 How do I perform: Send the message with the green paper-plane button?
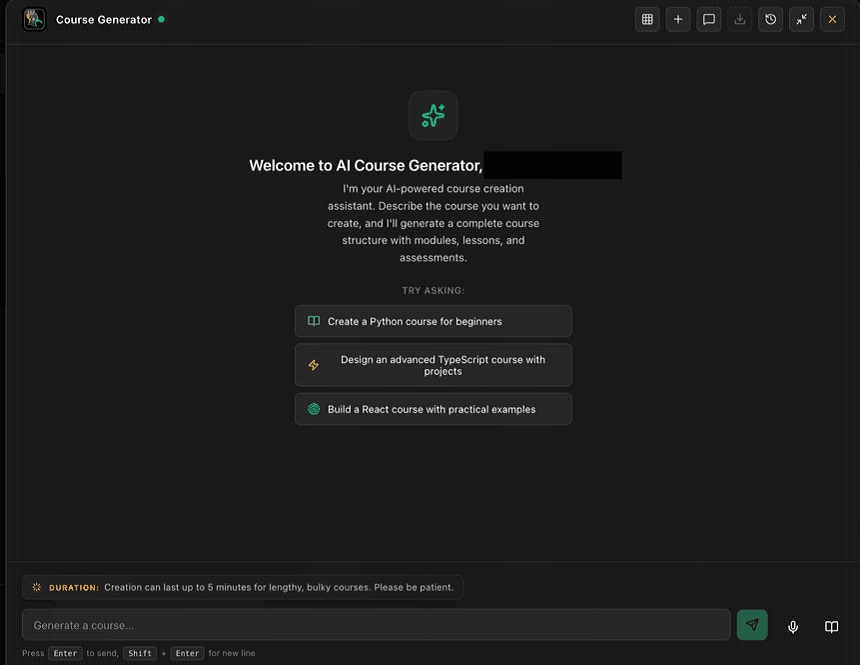(752, 624)
